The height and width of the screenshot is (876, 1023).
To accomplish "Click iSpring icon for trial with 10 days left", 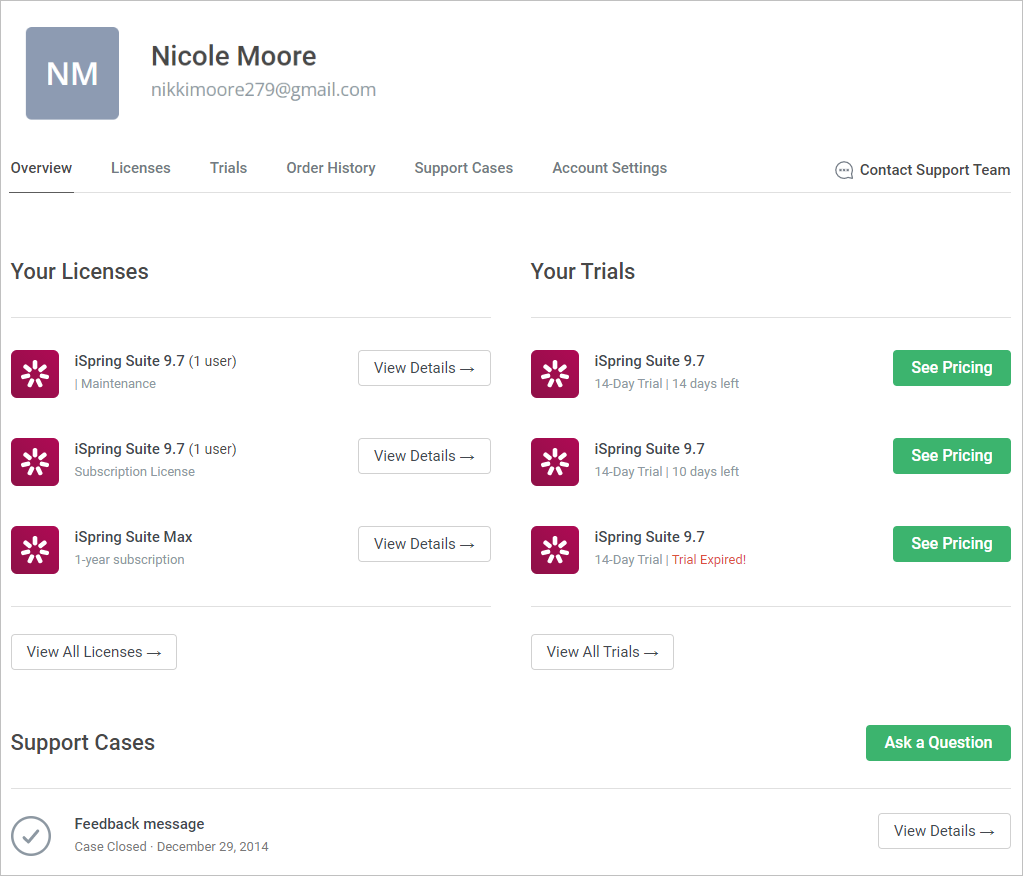I will (x=555, y=462).
